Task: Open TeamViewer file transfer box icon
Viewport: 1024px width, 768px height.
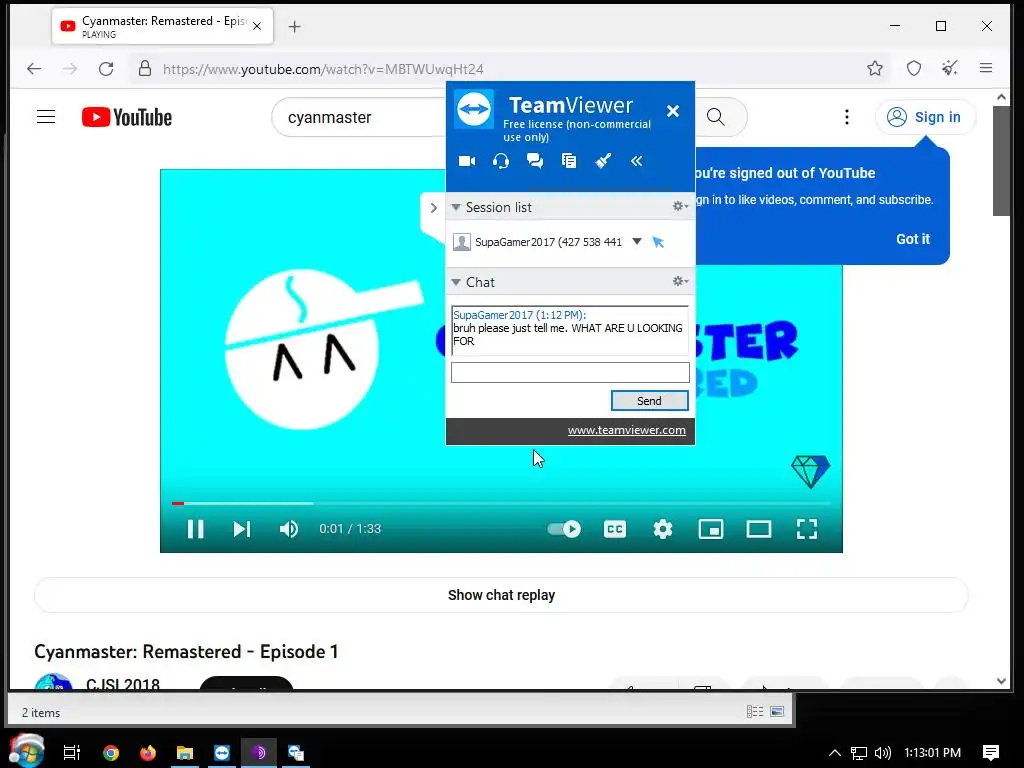Action: [569, 161]
